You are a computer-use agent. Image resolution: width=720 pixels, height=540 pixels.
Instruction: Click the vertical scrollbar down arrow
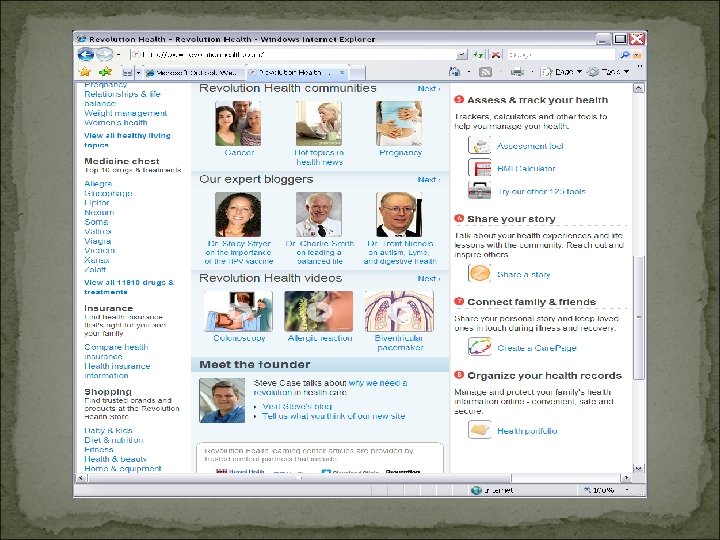[638, 468]
